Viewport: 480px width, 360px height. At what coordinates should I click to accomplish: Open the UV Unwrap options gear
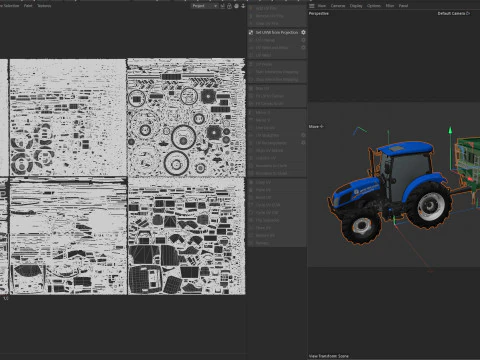click(x=303, y=40)
